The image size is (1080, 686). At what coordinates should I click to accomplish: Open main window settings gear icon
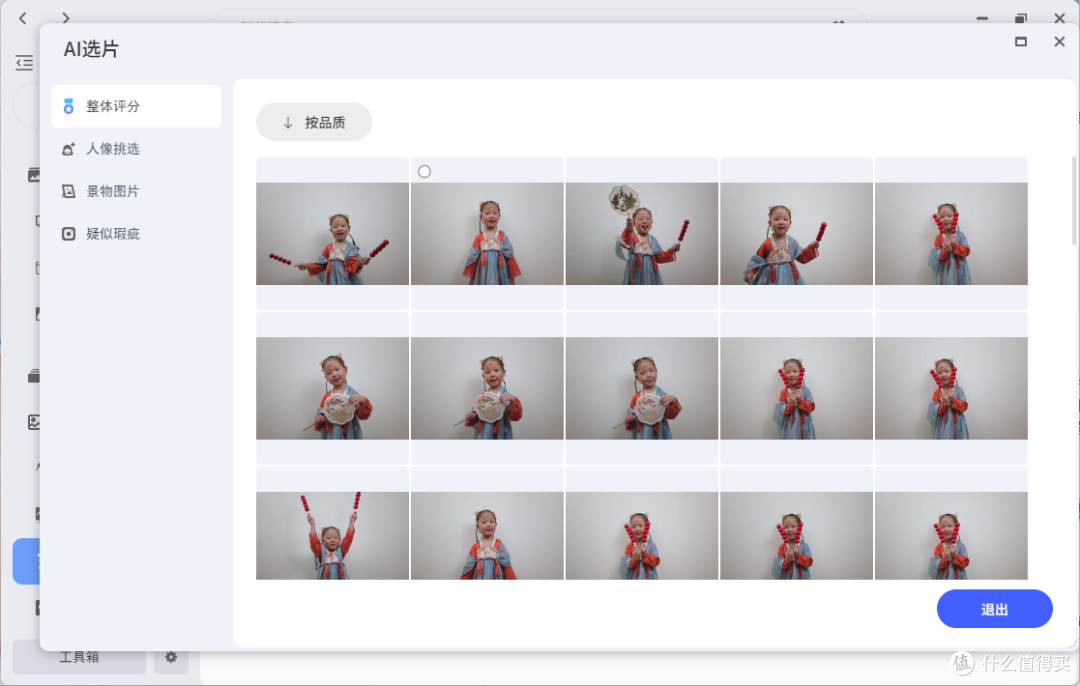(171, 657)
